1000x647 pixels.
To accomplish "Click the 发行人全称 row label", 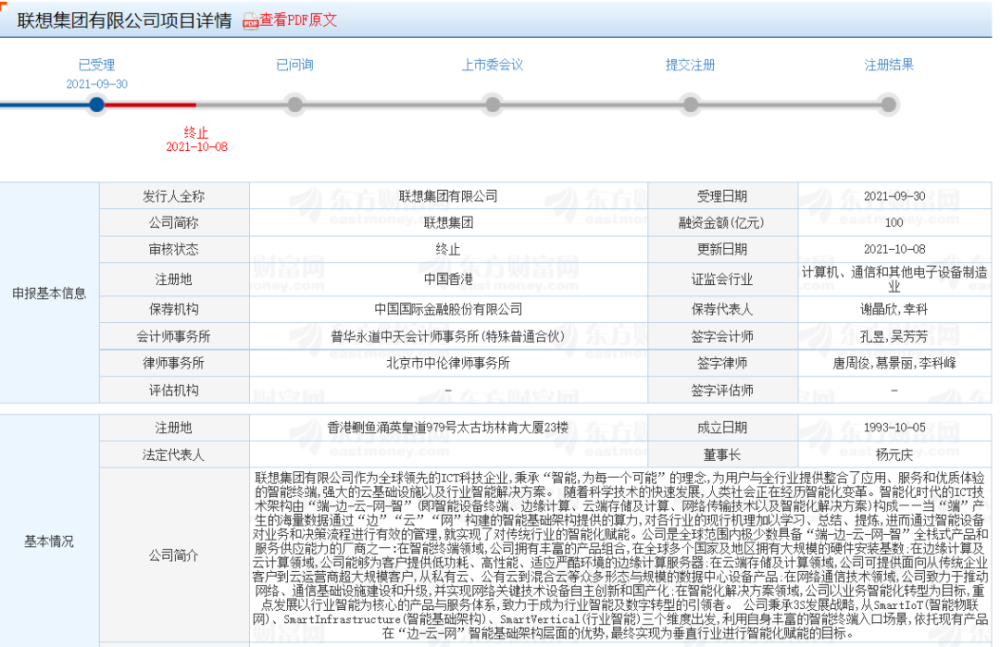I will coord(173,196).
